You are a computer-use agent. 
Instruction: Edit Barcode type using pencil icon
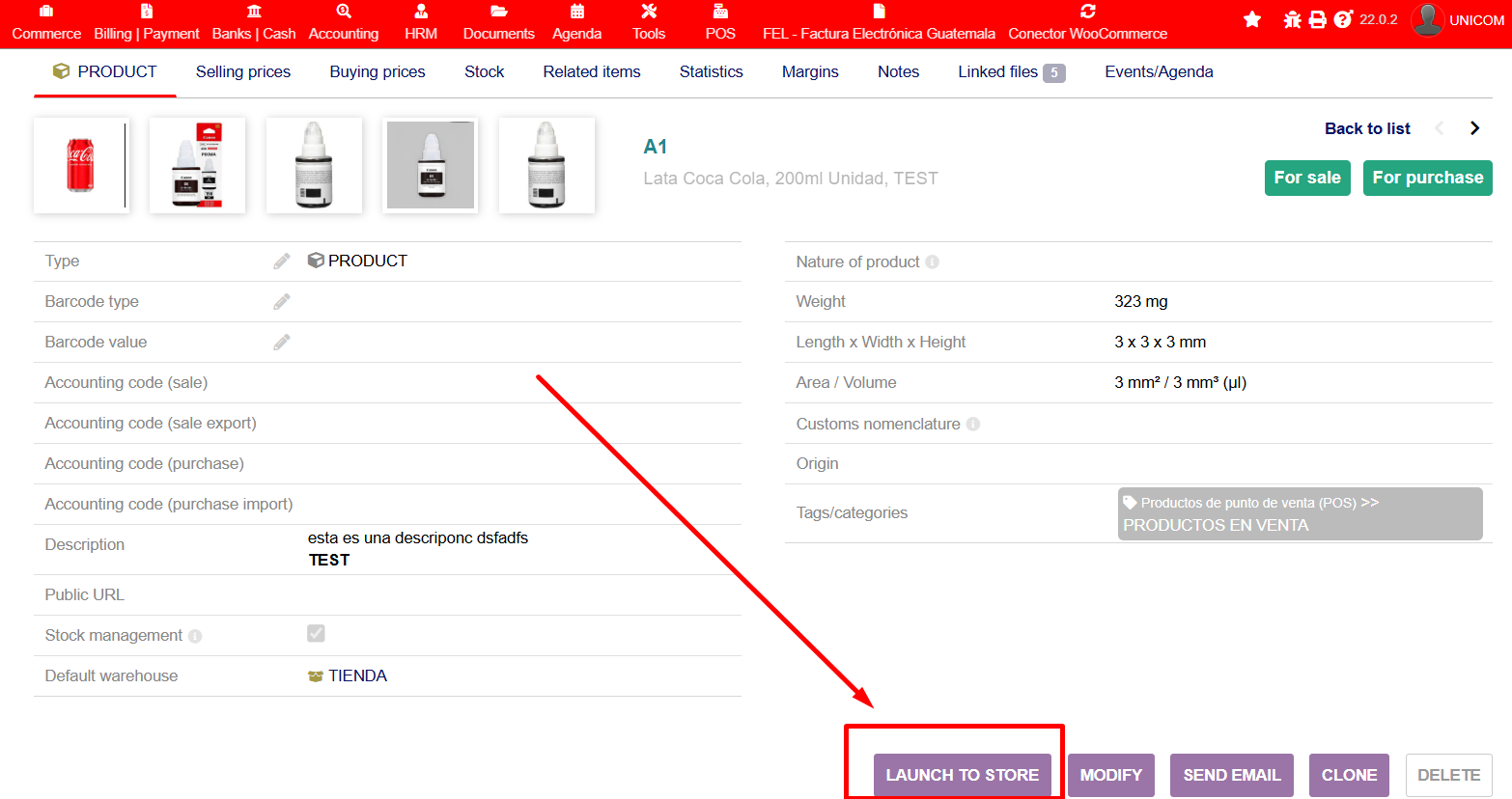(x=281, y=302)
